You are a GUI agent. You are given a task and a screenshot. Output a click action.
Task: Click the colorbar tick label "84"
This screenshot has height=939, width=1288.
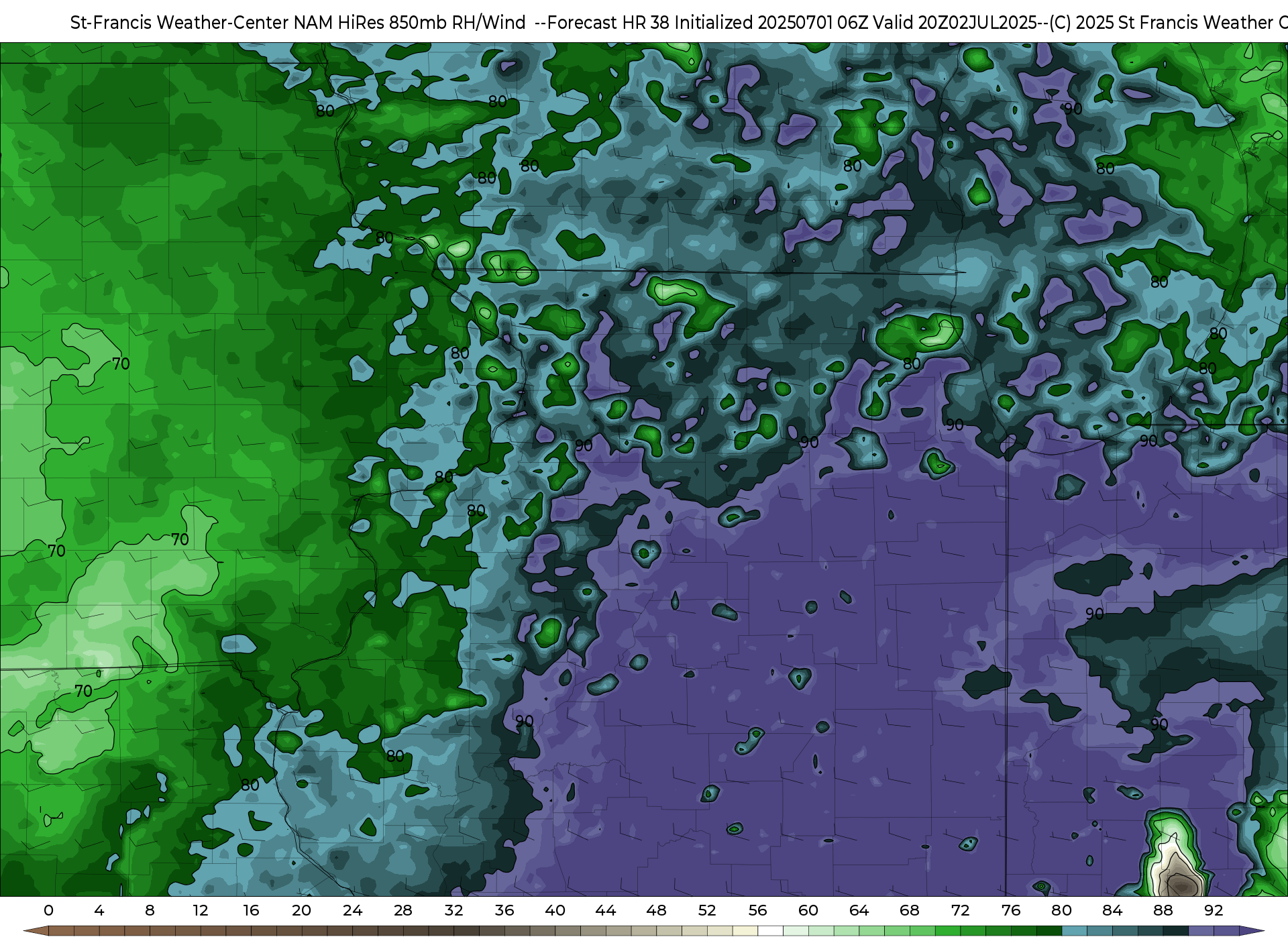click(1112, 911)
